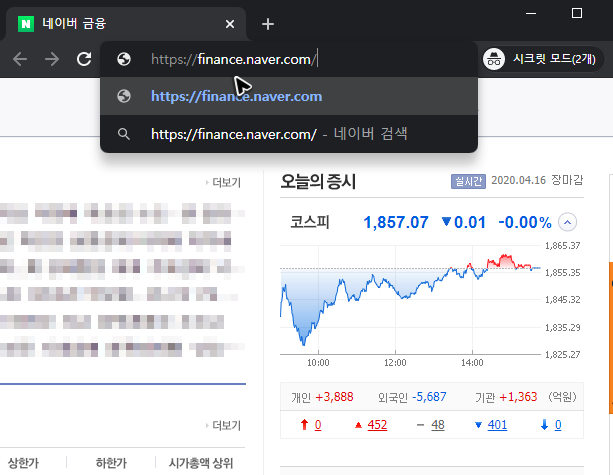Open the upper-limit stocks count 0
Viewport: 613px width, 475px height.
[x=318, y=425]
